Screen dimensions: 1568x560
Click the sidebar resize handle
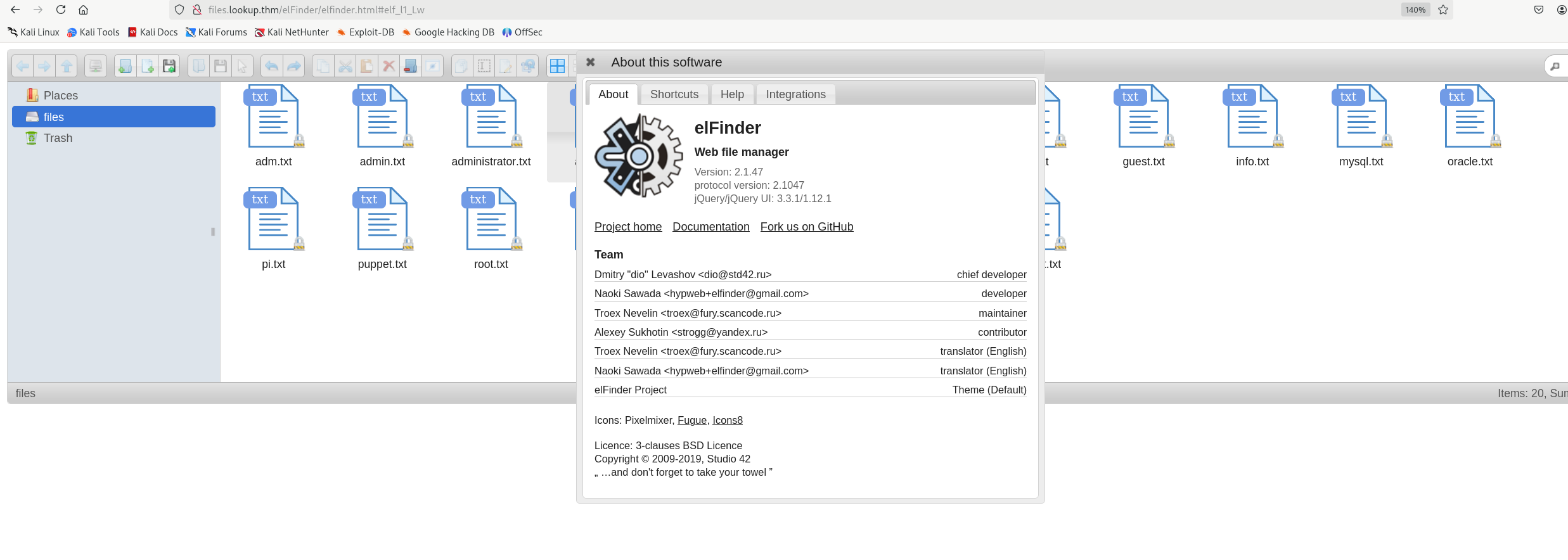(213, 232)
